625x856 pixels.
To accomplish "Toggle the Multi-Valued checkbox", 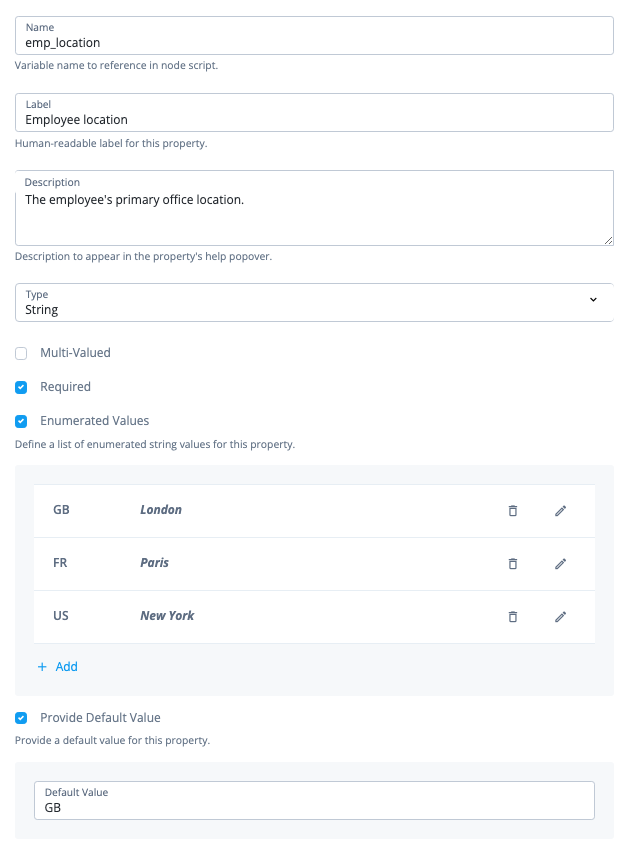I will [x=21, y=354].
